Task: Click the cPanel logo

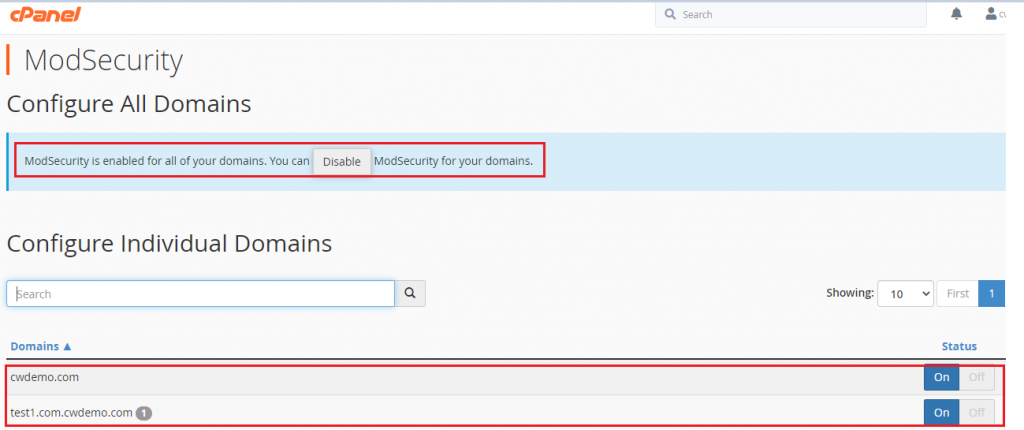Action: click(45, 14)
